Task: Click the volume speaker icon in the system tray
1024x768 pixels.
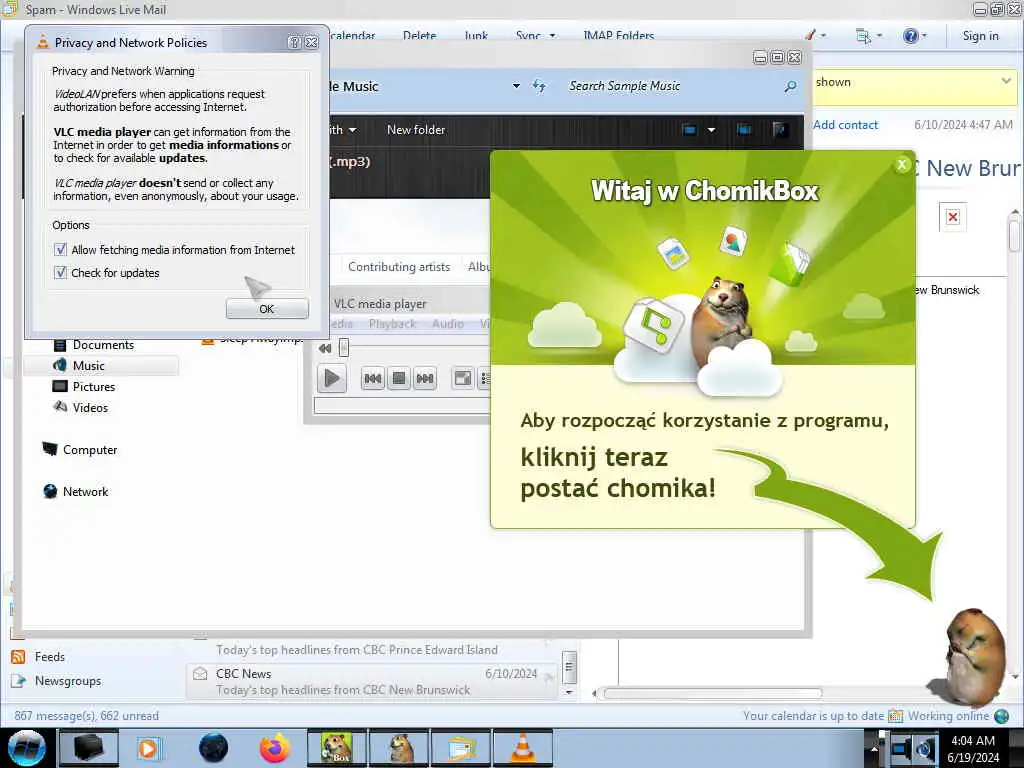Action: tap(924, 748)
